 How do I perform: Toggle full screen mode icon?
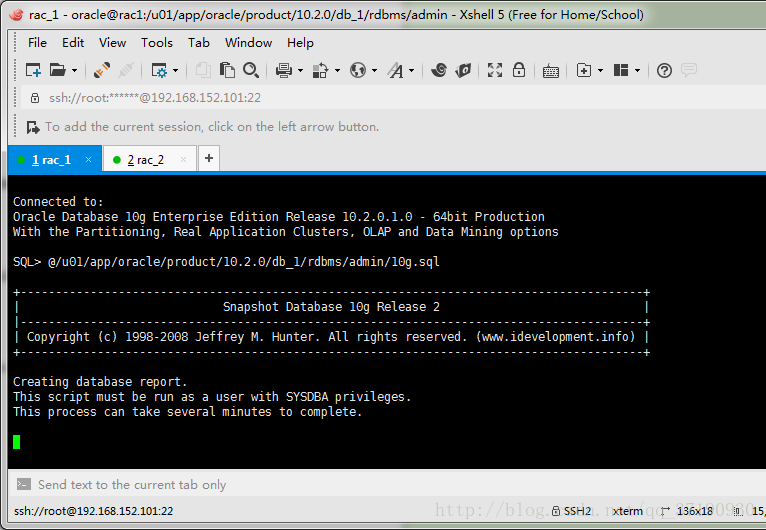(495, 70)
